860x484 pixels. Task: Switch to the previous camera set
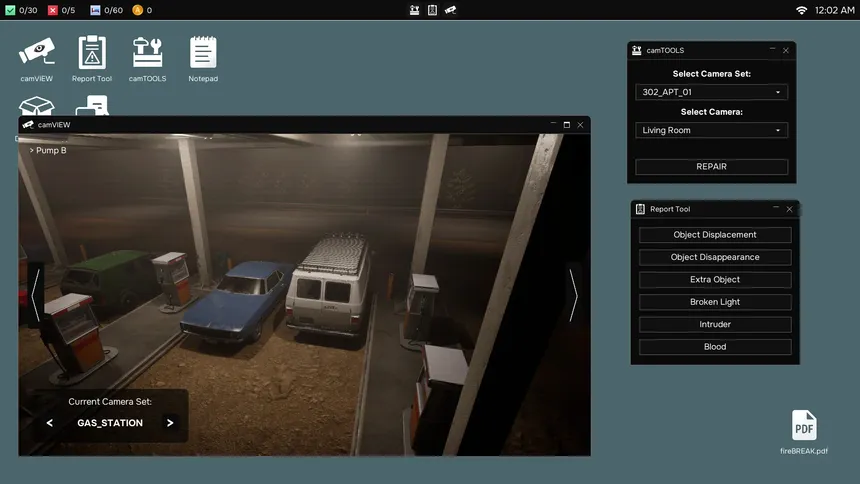pyautogui.click(x=50, y=423)
